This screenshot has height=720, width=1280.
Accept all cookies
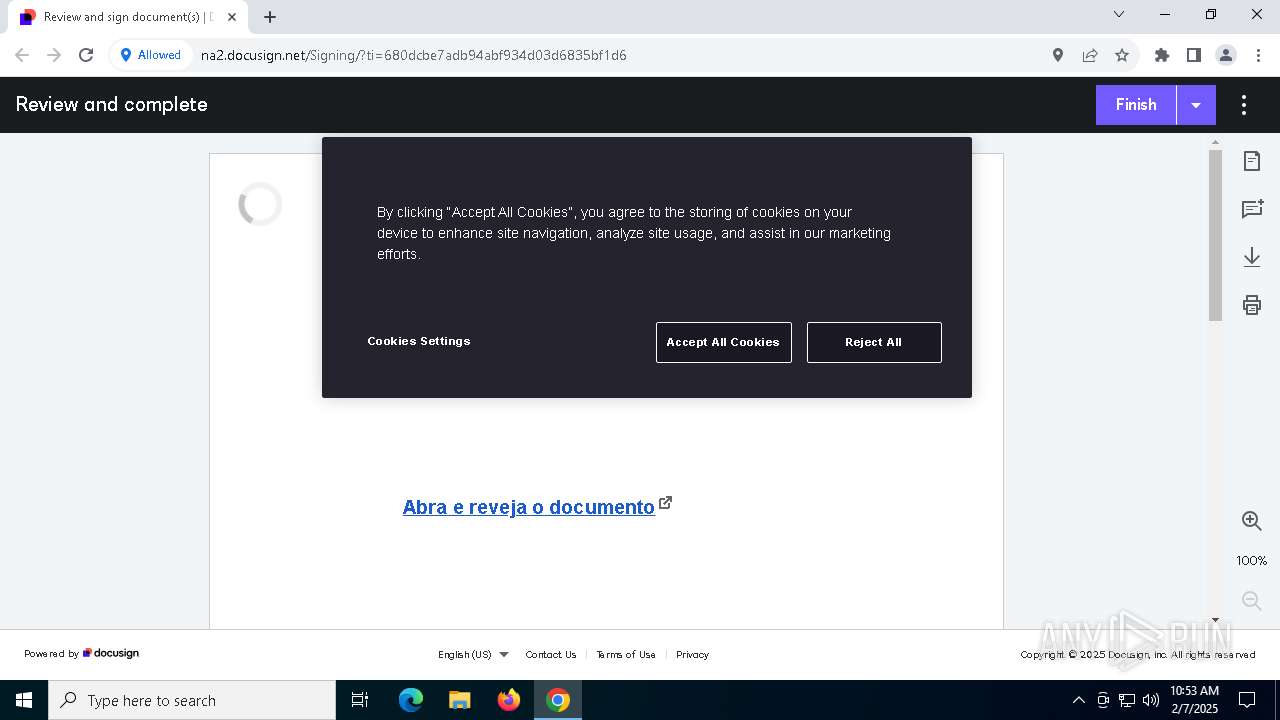tap(723, 342)
